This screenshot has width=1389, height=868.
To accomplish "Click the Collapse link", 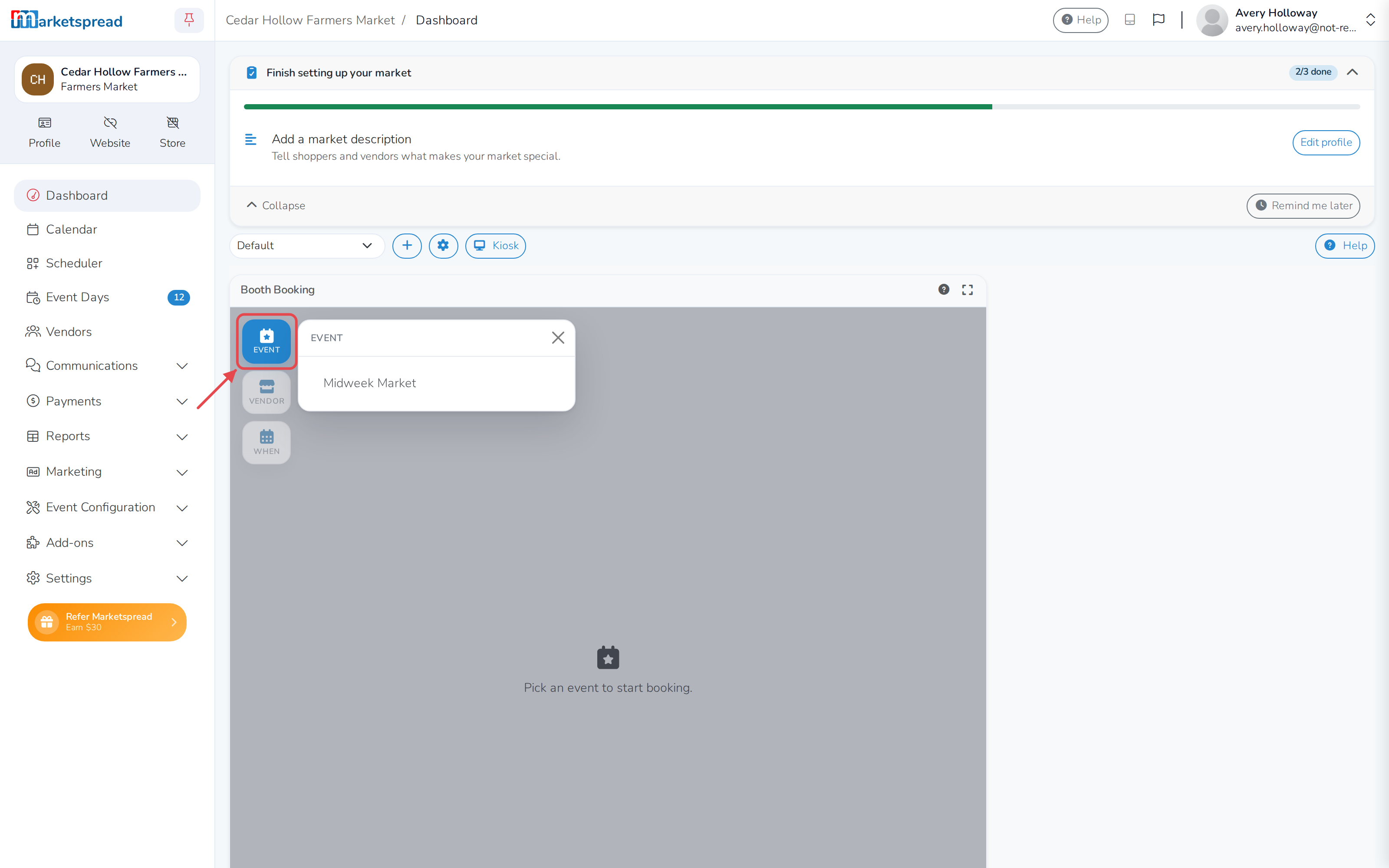I will [276, 206].
